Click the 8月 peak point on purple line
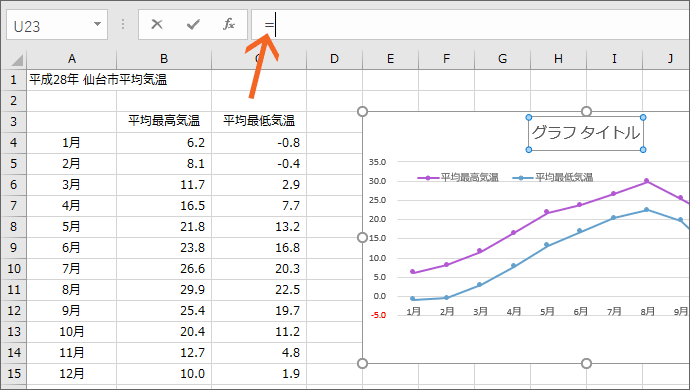 [x=646, y=181]
